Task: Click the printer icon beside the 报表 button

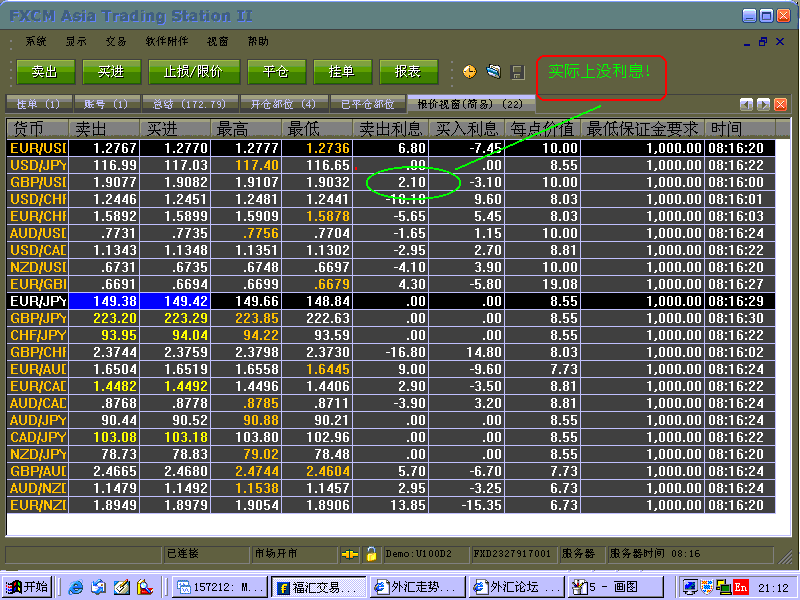Action: pyautogui.click(x=493, y=72)
